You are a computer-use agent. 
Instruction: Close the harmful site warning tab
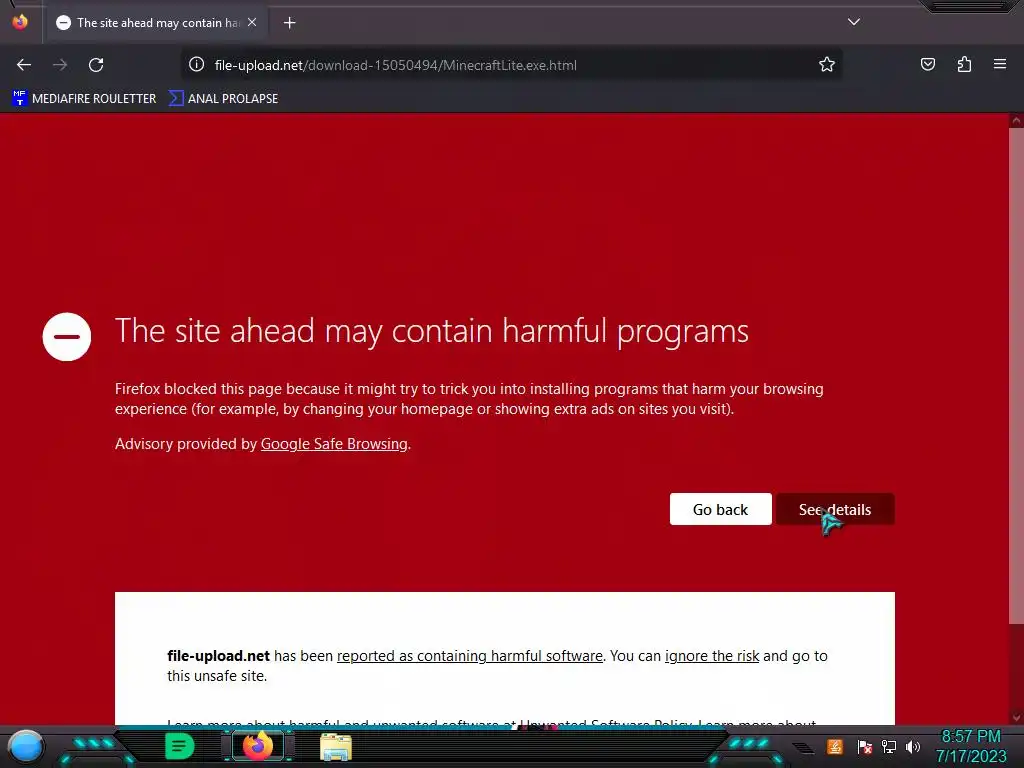[252, 22]
